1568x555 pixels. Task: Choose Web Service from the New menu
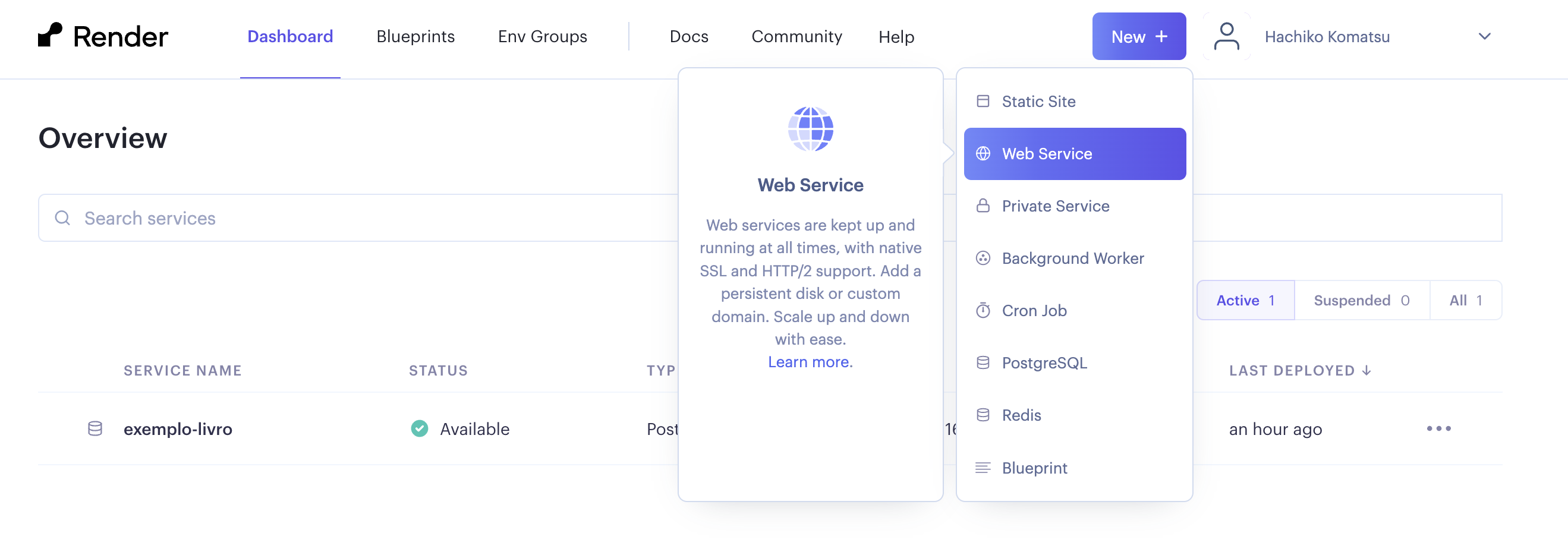[1074, 154]
